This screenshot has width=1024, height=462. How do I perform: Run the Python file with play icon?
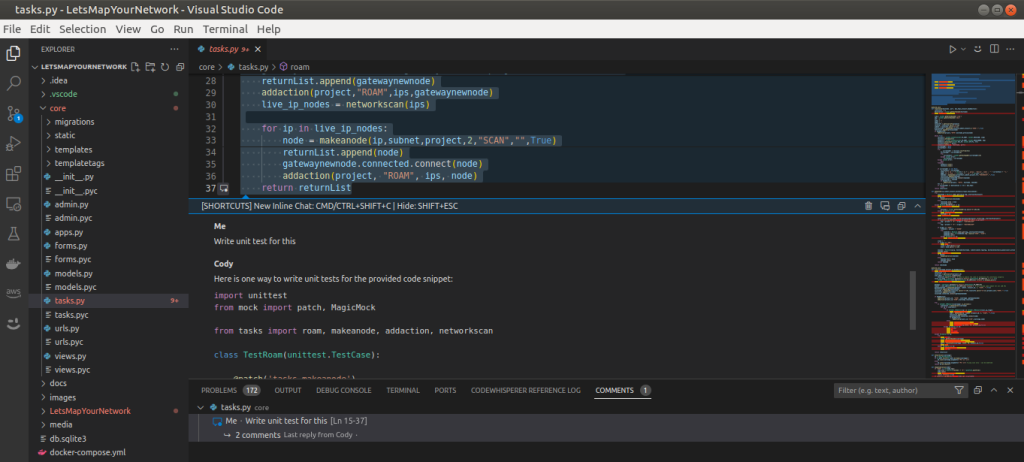pyautogui.click(x=952, y=49)
